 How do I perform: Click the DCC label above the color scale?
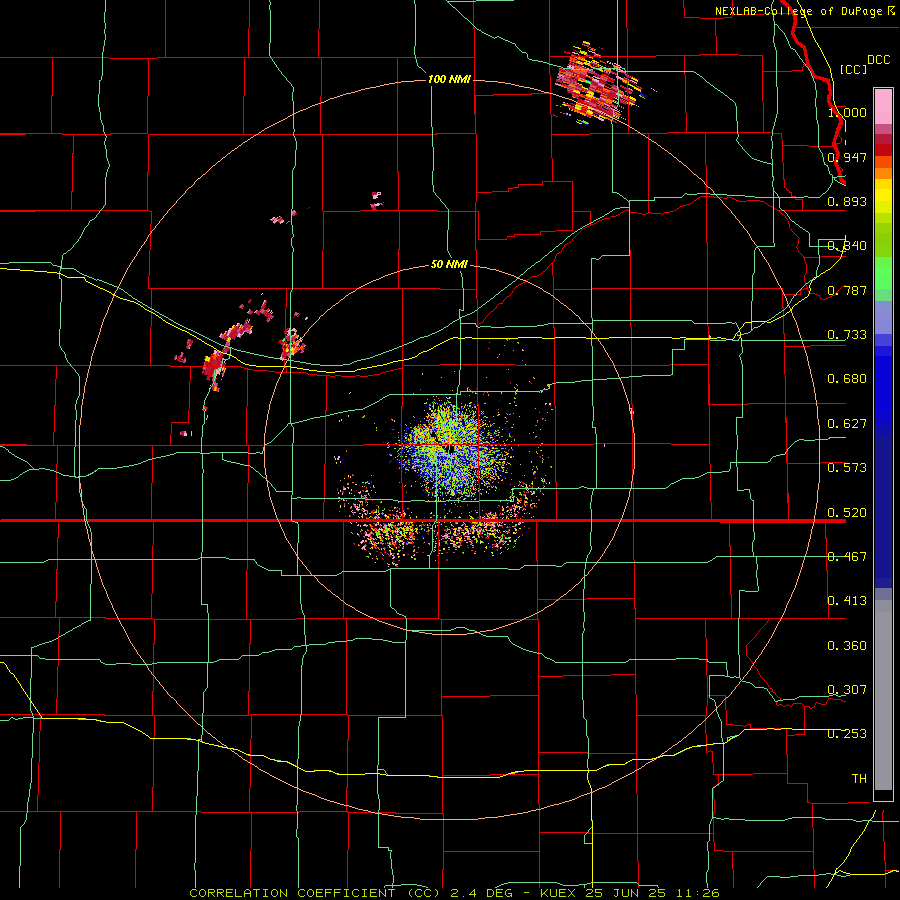(878, 59)
